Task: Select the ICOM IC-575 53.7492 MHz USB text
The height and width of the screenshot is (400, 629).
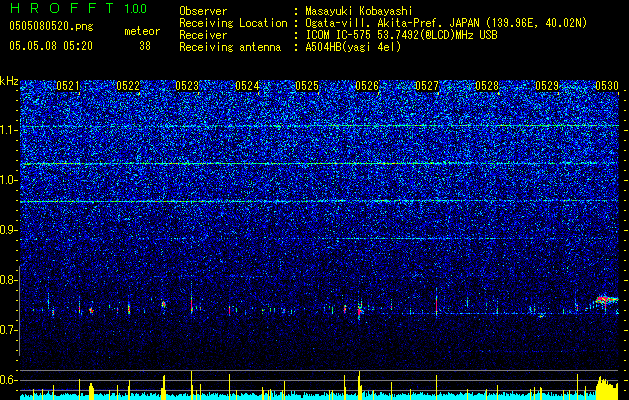Action: [401, 35]
